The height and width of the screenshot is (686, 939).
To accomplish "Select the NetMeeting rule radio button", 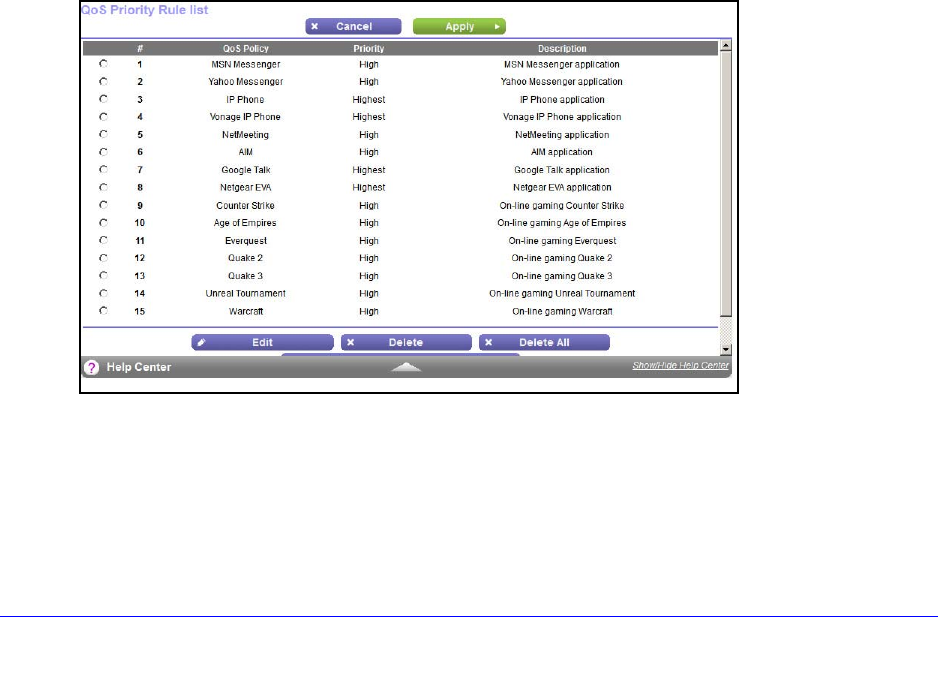I will (x=104, y=134).
